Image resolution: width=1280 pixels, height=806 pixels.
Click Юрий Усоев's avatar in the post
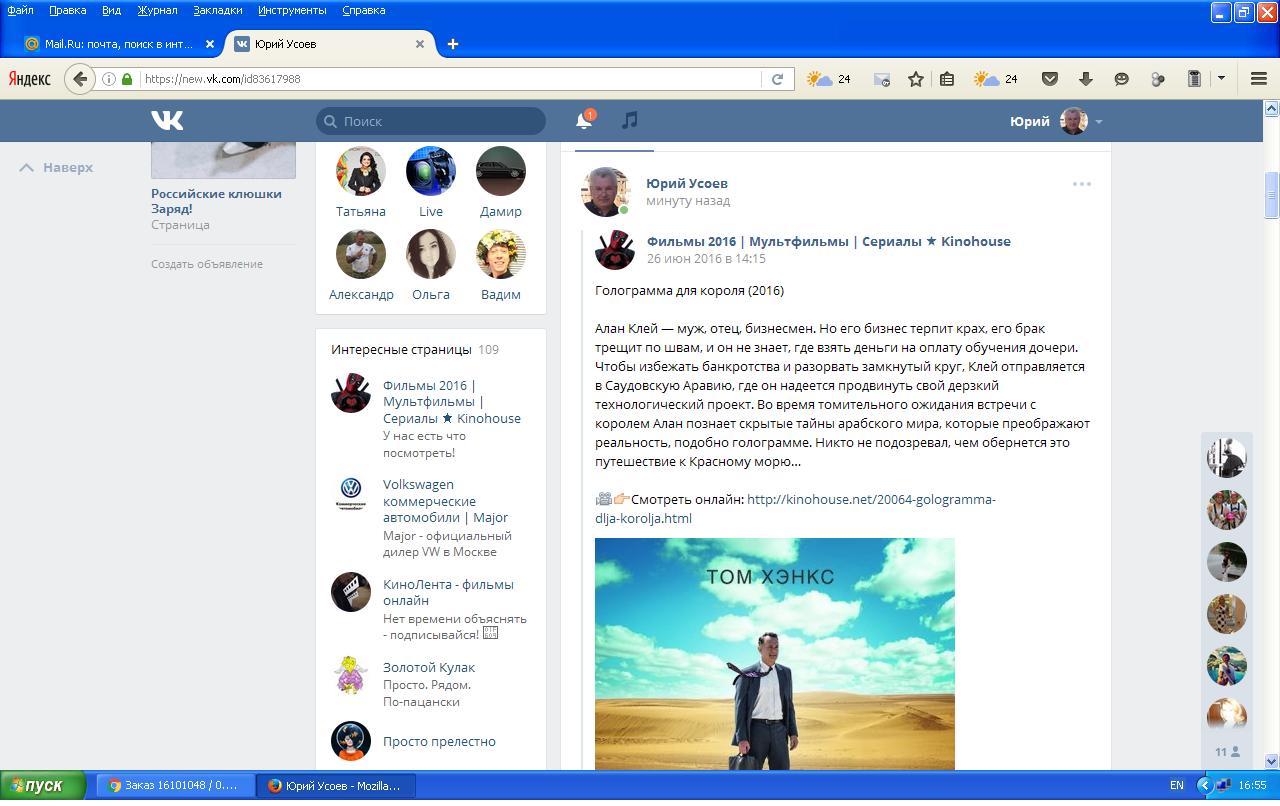(x=606, y=192)
